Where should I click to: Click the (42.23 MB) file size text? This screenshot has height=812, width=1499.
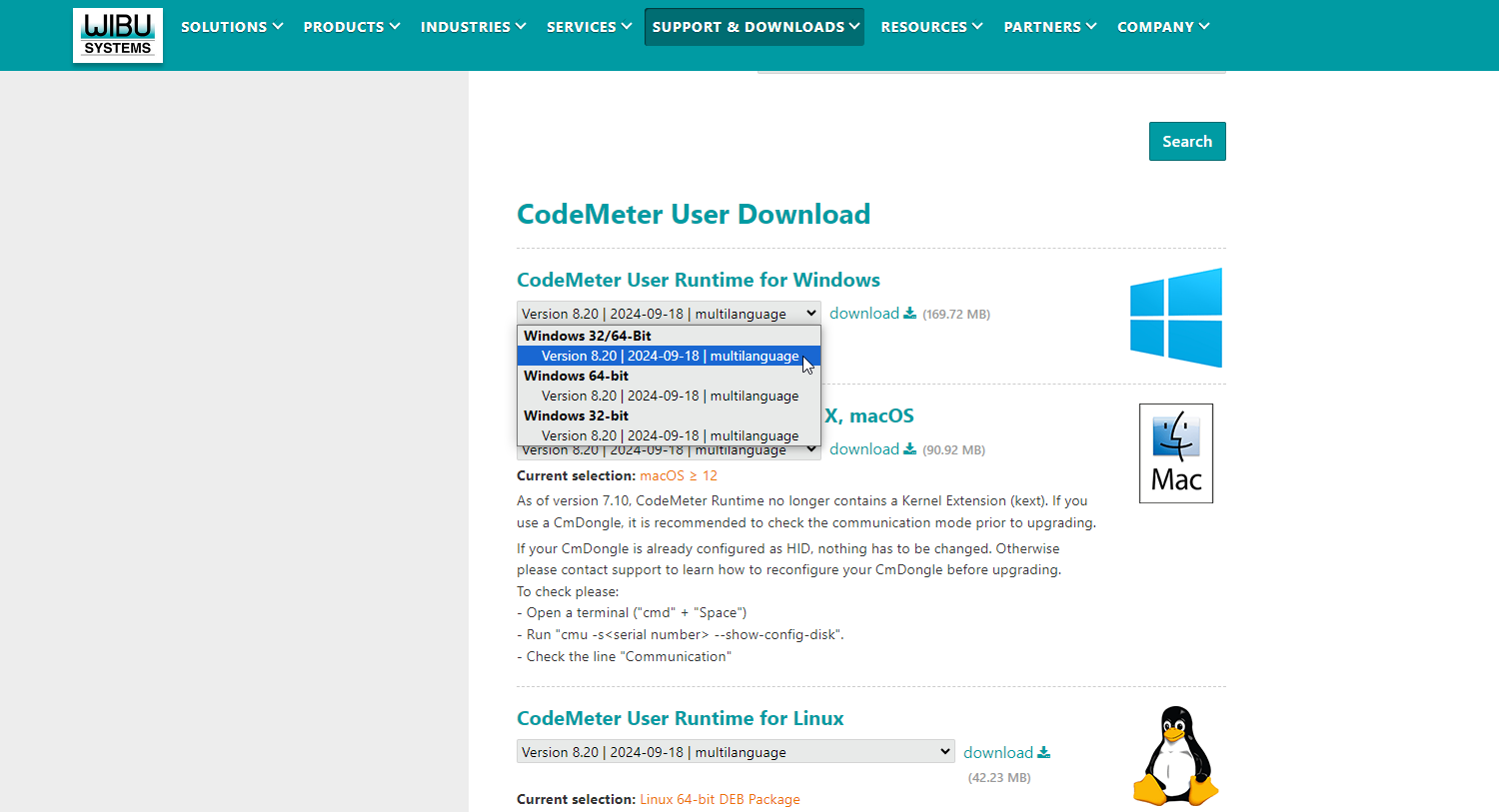click(999, 778)
